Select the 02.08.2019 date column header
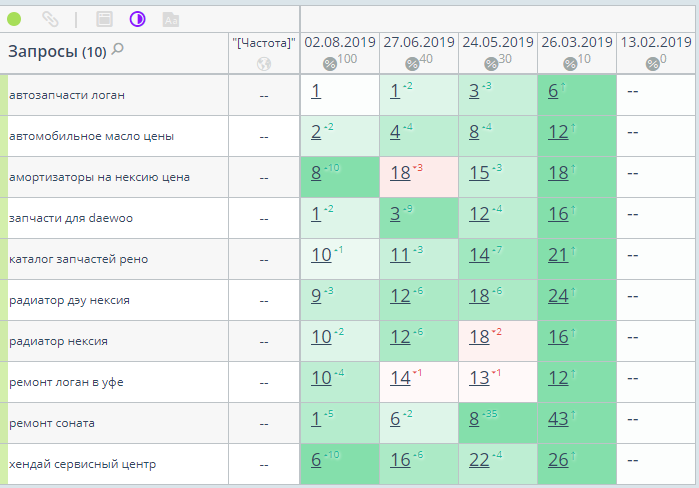The image size is (699, 488). (340, 42)
